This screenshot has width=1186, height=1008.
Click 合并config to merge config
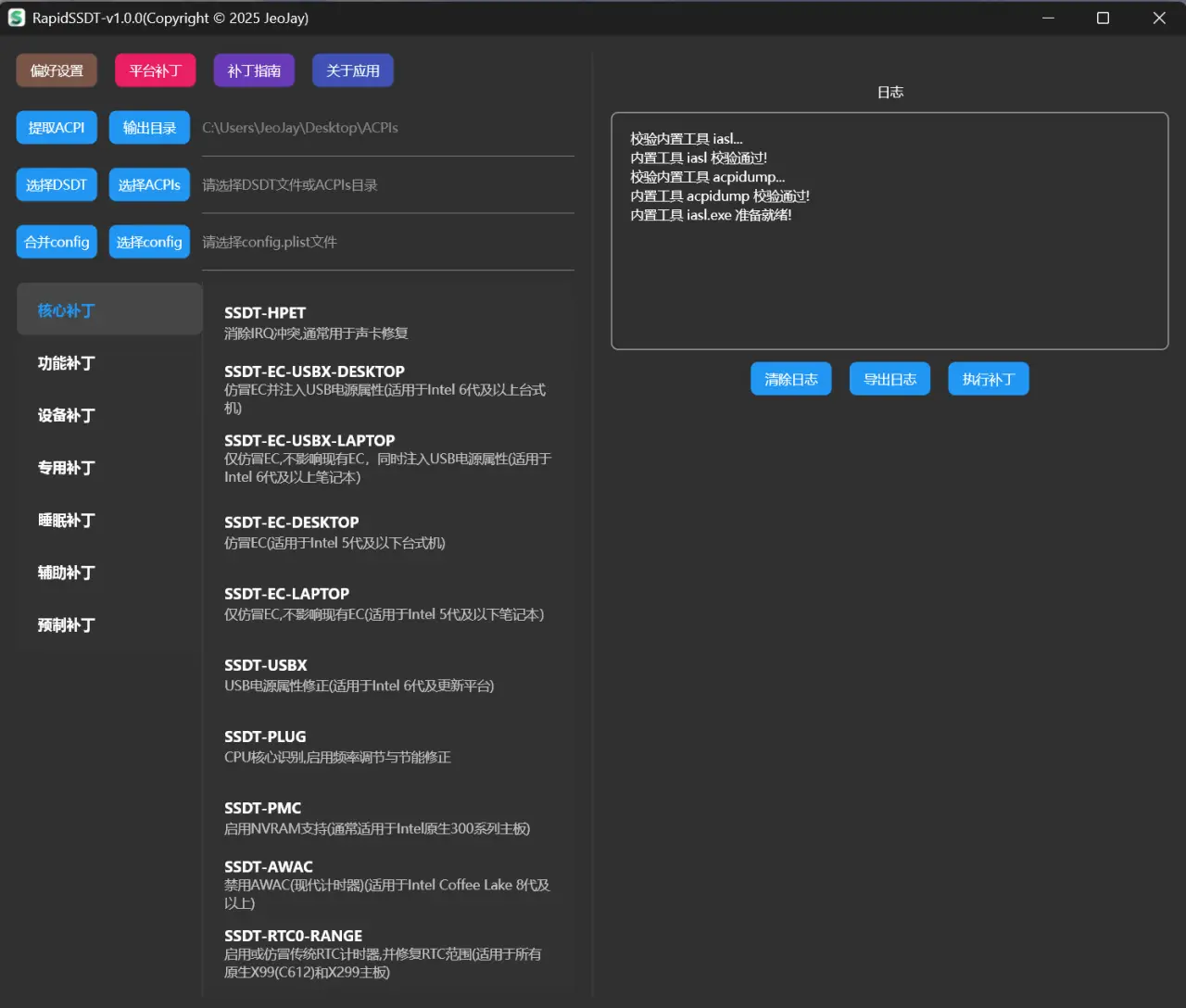[56, 241]
